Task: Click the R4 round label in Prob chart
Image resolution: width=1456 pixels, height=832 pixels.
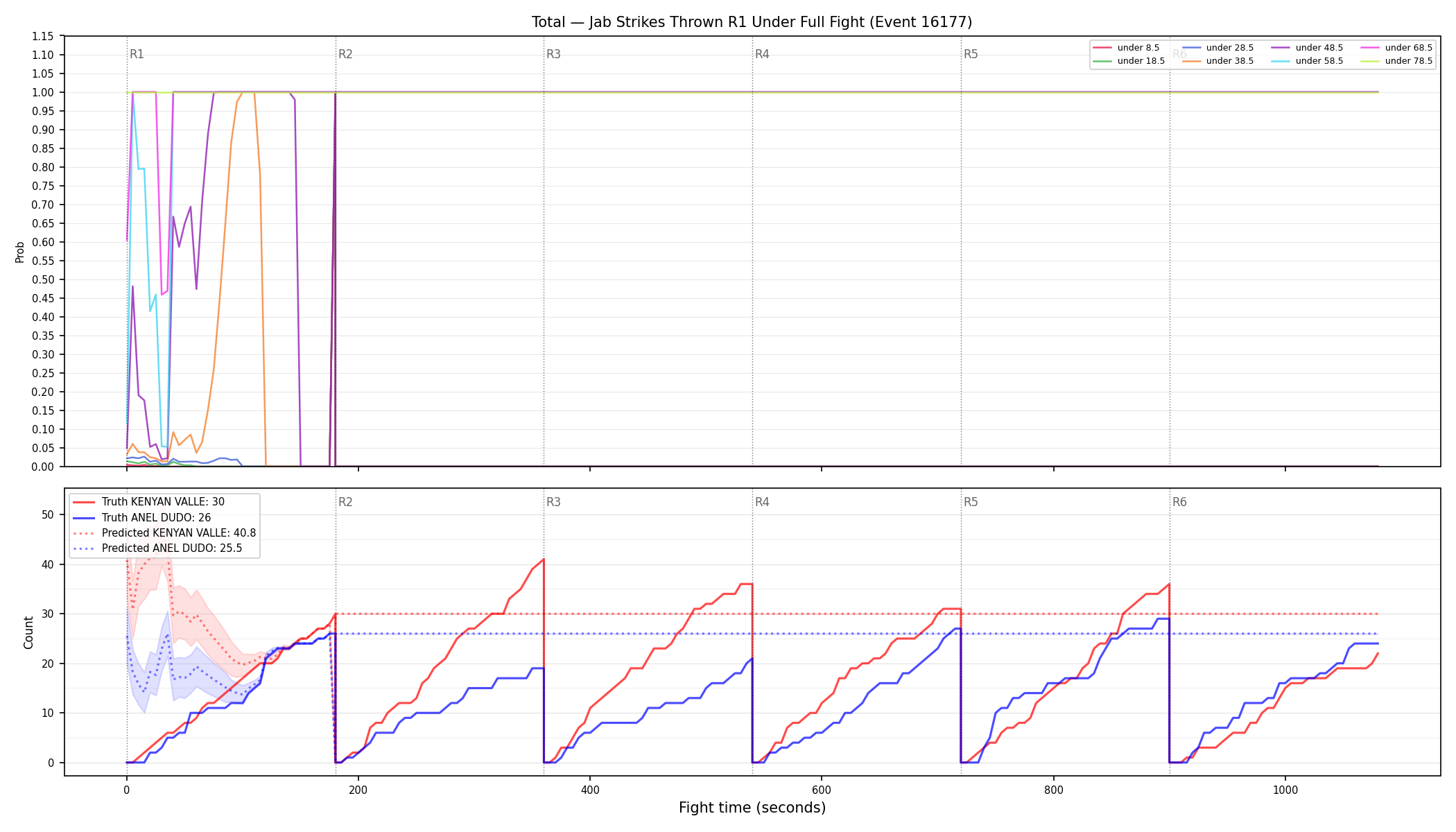Action: point(762,54)
